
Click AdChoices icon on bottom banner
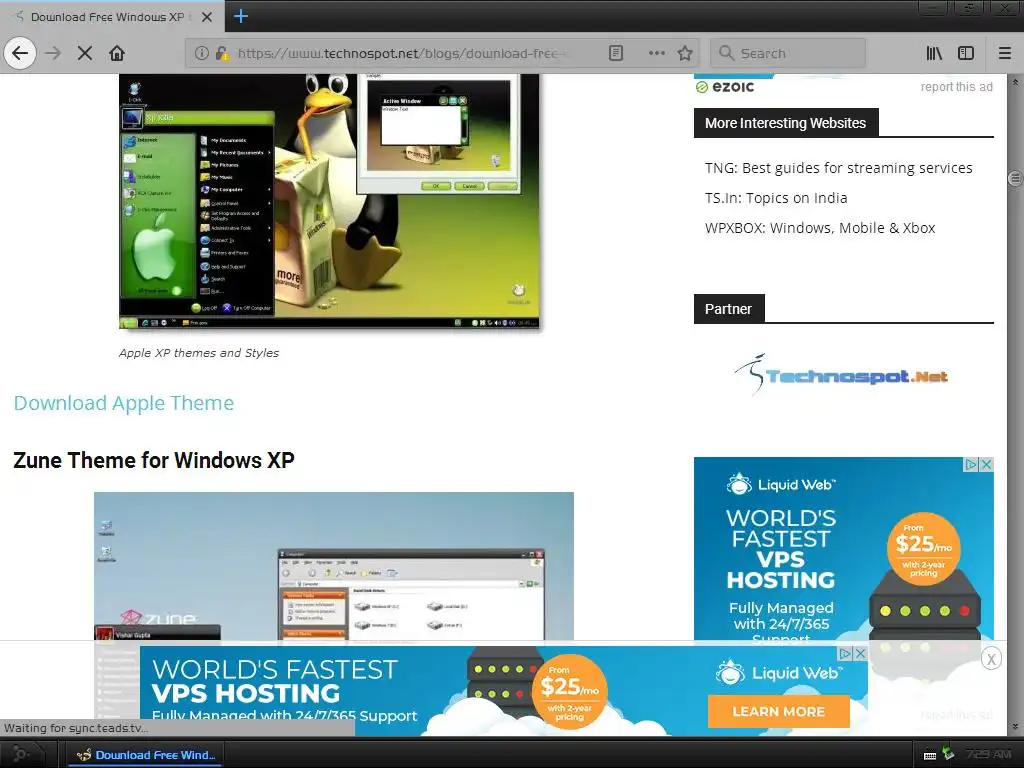pyautogui.click(x=846, y=653)
